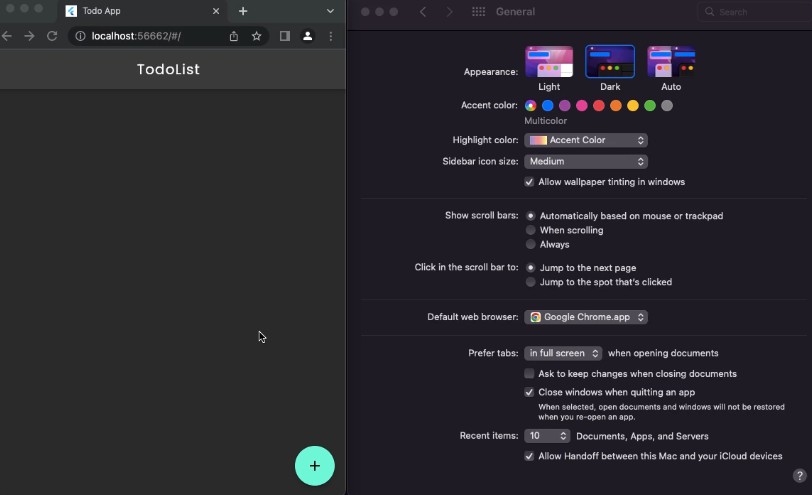Share this page from Chrome address bar
The width and height of the screenshot is (812, 495).
pyautogui.click(x=234, y=36)
